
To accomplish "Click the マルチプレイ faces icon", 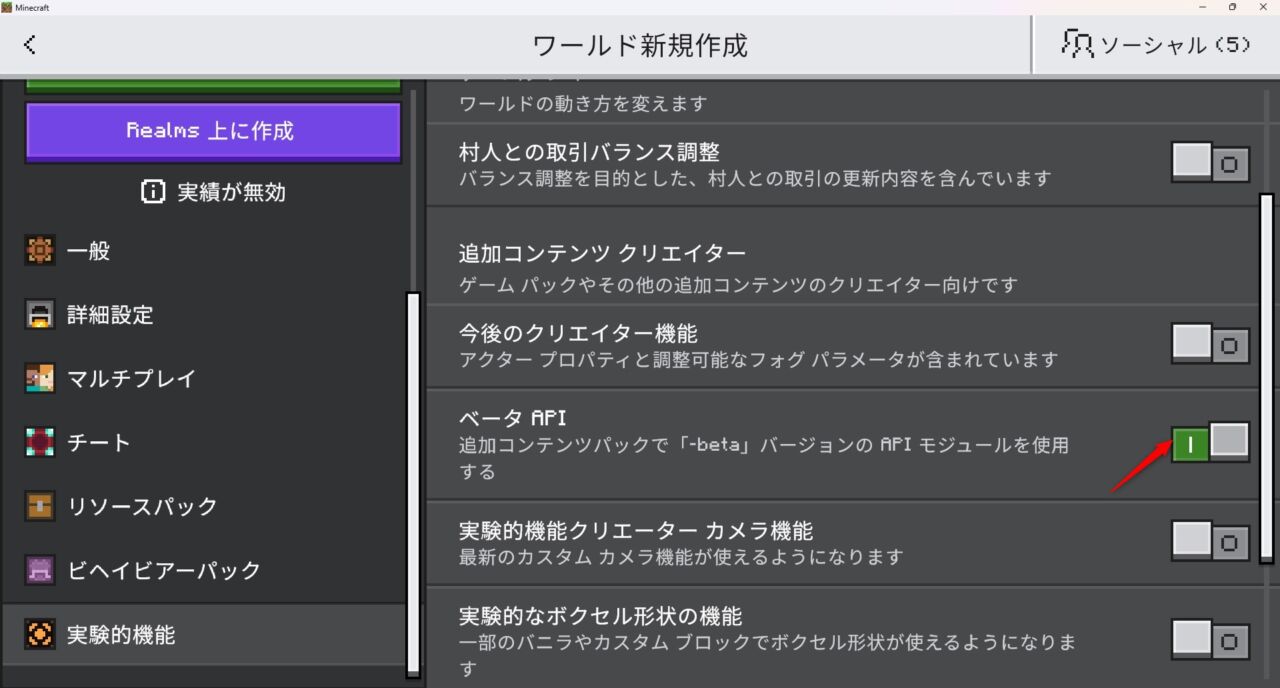I will (x=39, y=379).
